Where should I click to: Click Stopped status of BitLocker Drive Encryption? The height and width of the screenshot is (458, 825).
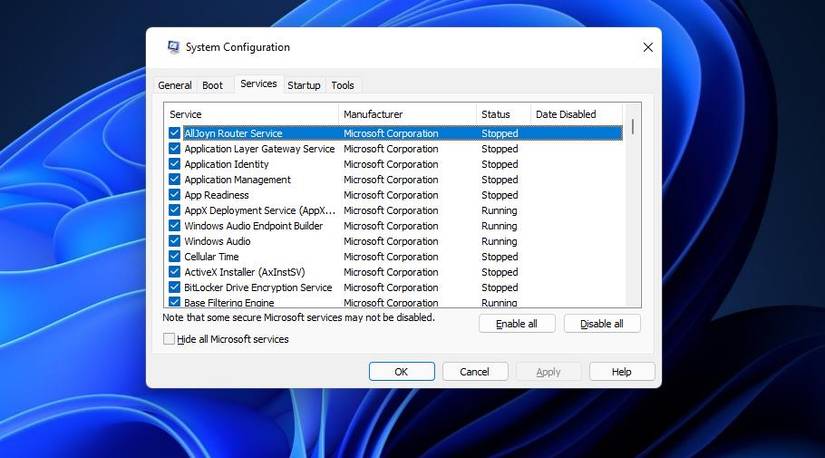[499, 287]
